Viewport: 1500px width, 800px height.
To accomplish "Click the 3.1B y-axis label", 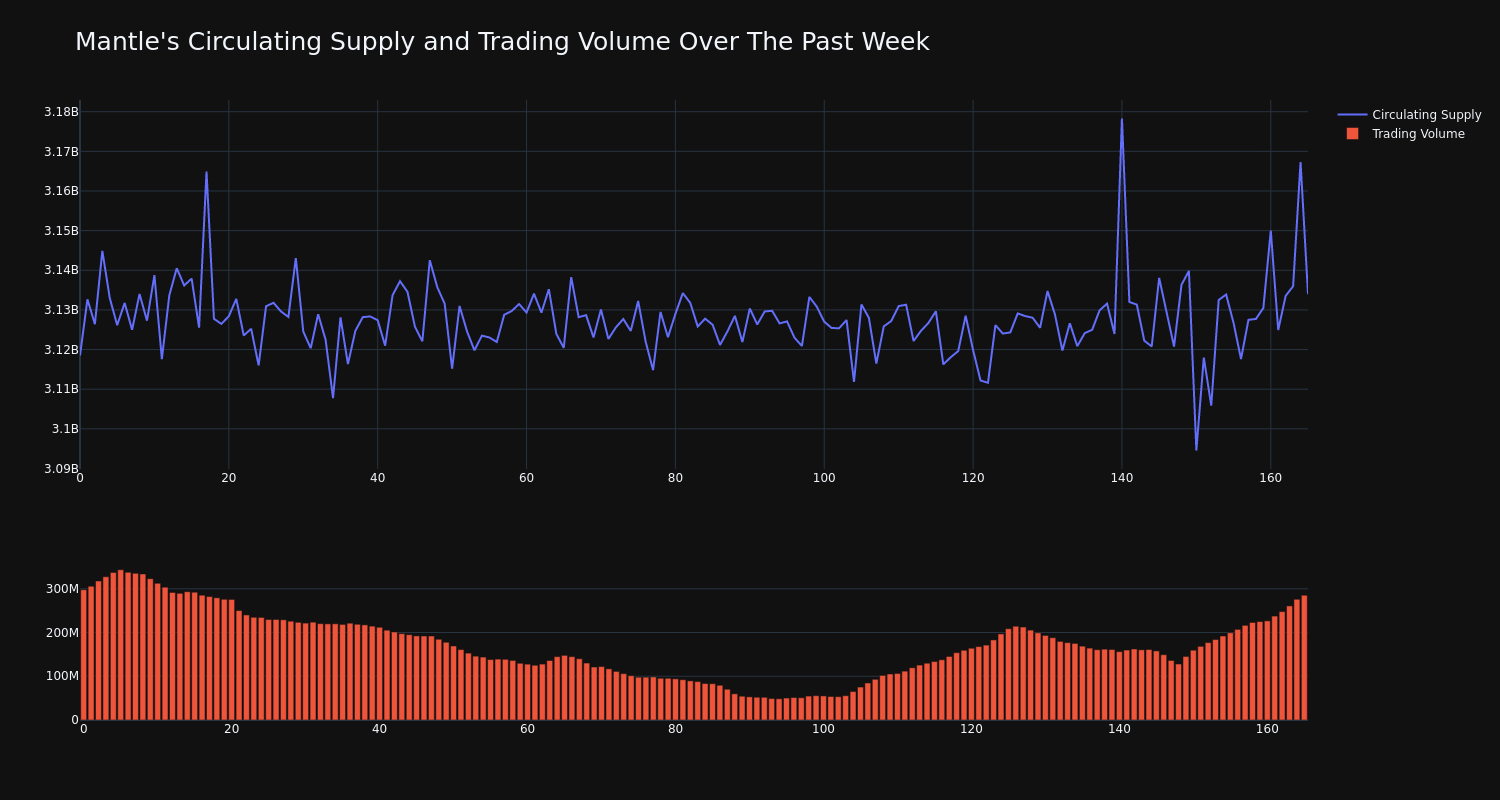I will pyautogui.click(x=65, y=429).
